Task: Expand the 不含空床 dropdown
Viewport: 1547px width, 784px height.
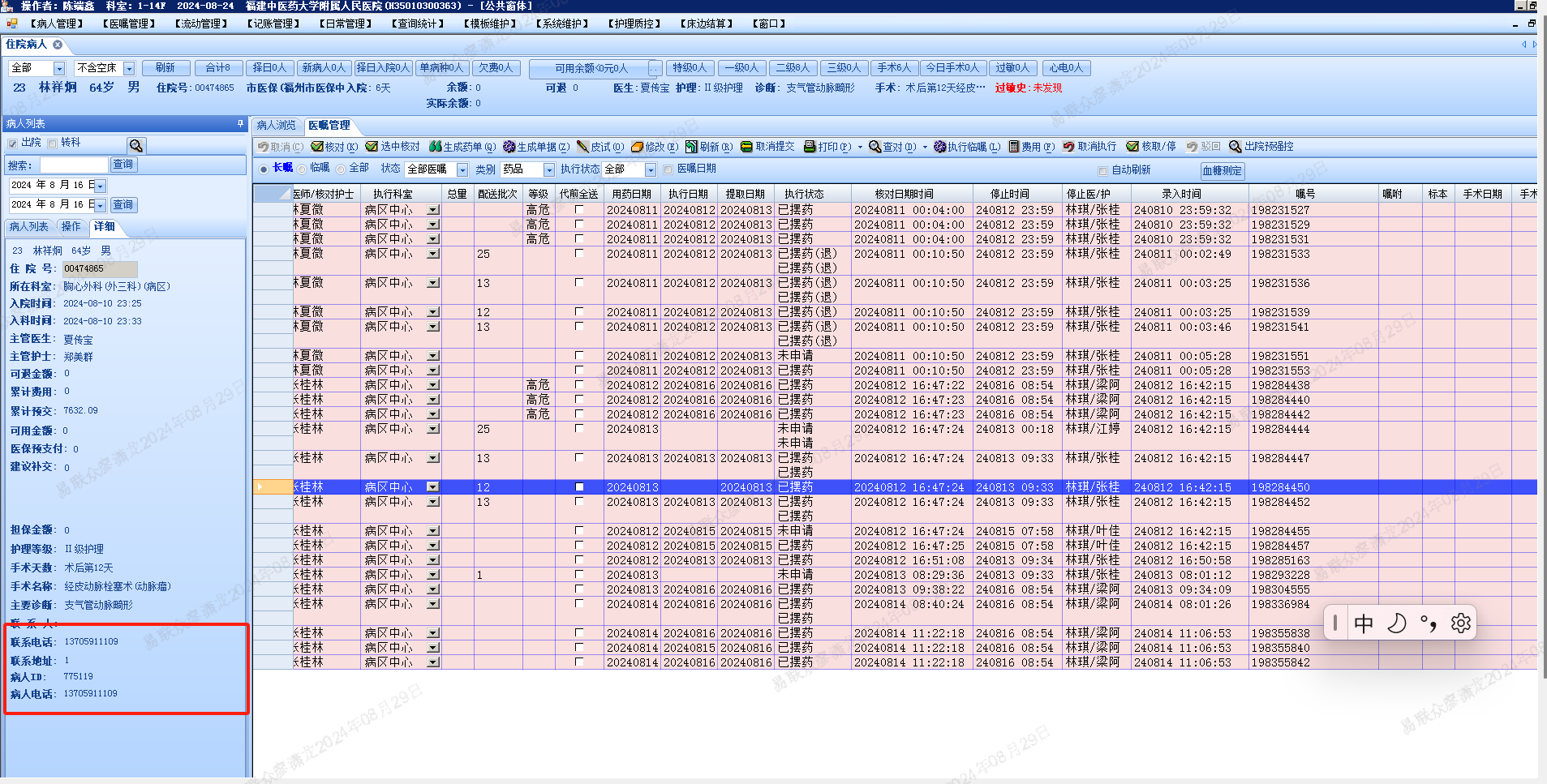Action: (129, 68)
